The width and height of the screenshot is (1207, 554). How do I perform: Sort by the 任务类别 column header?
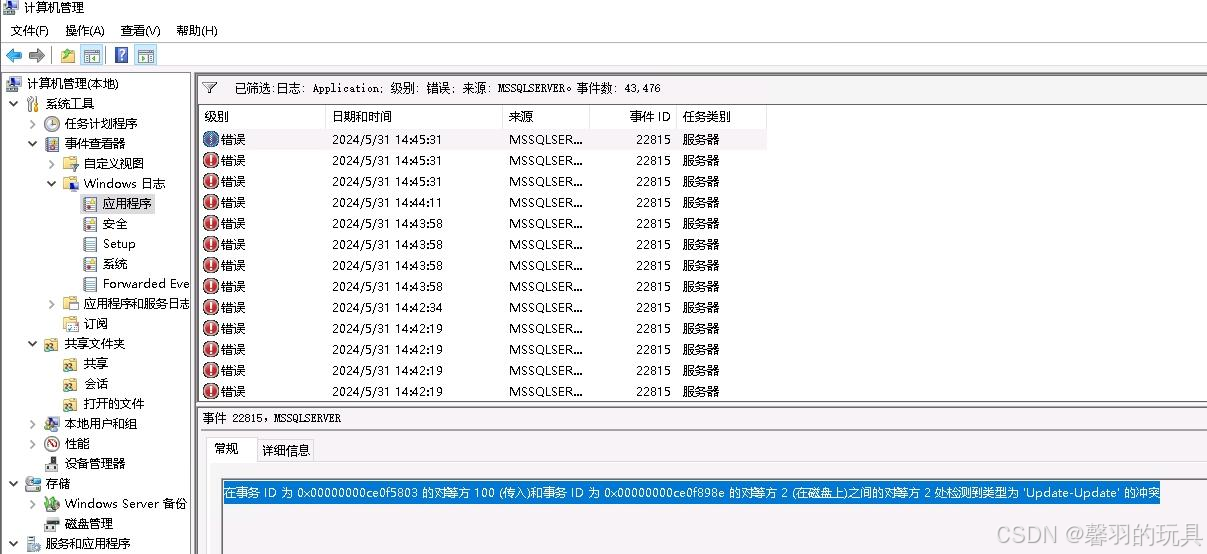(x=721, y=117)
